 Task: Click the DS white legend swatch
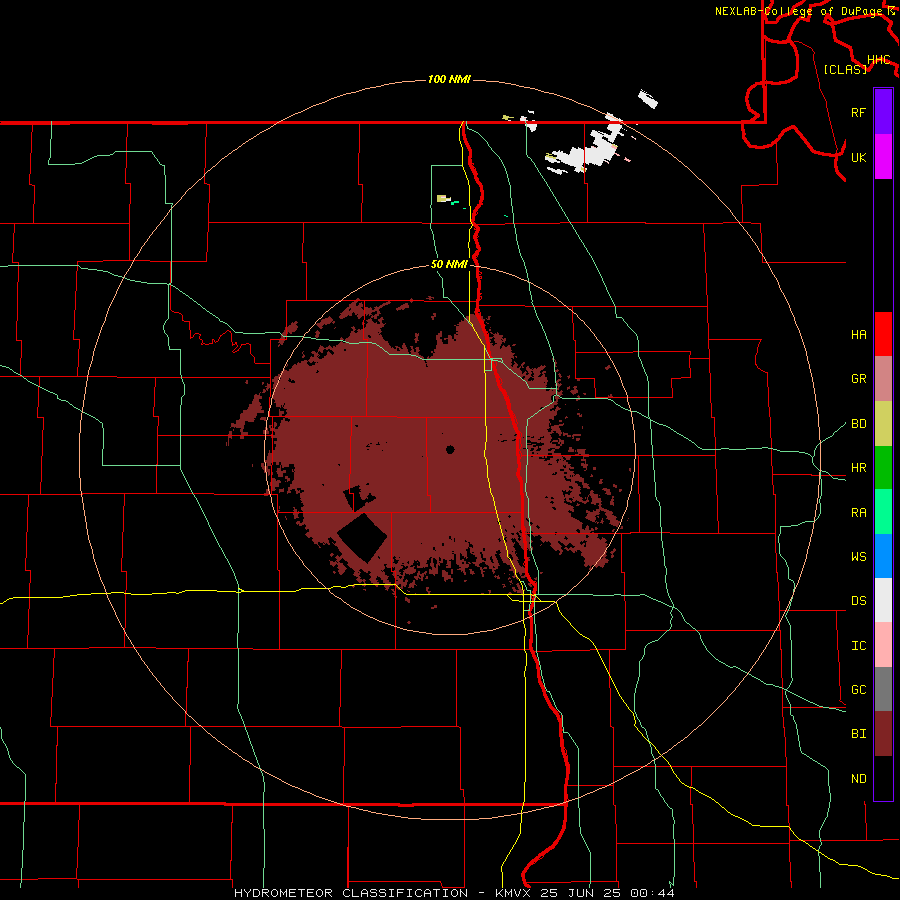[x=883, y=600]
